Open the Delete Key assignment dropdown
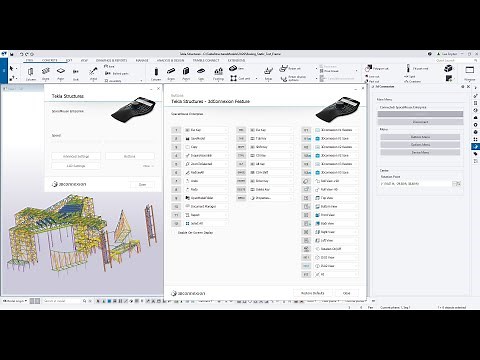480x360 pixels. (271, 189)
